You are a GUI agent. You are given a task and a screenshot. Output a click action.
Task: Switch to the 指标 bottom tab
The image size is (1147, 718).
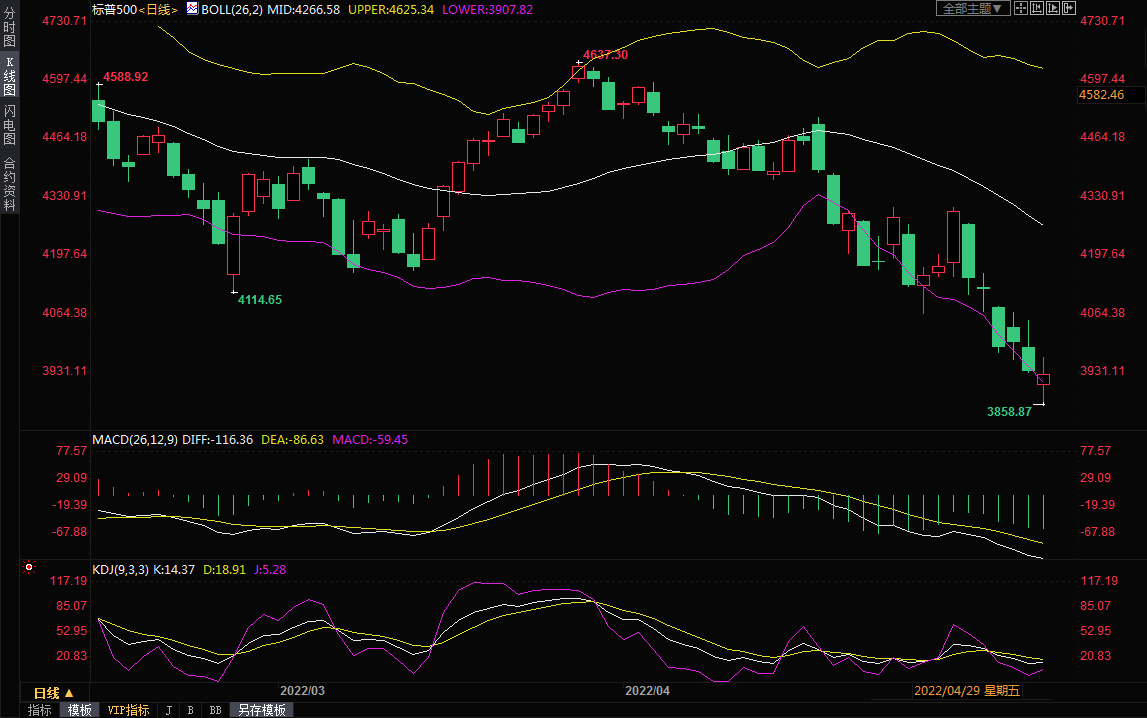click(40, 710)
